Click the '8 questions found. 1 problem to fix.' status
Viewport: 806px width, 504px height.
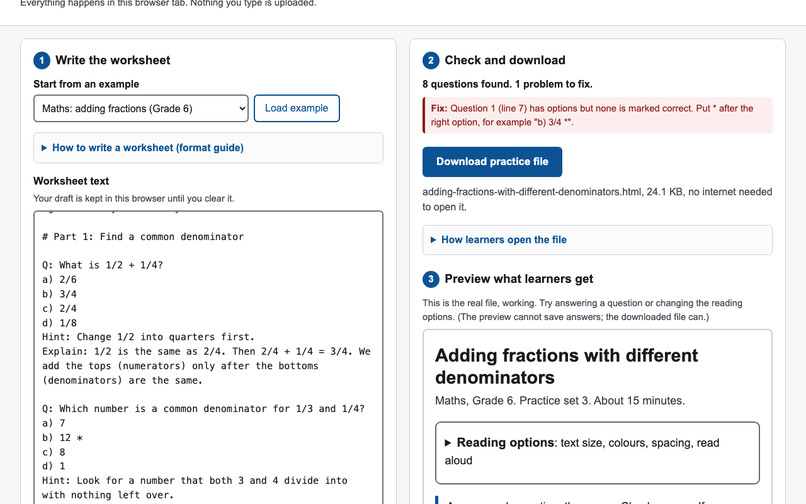tap(507, 84)
